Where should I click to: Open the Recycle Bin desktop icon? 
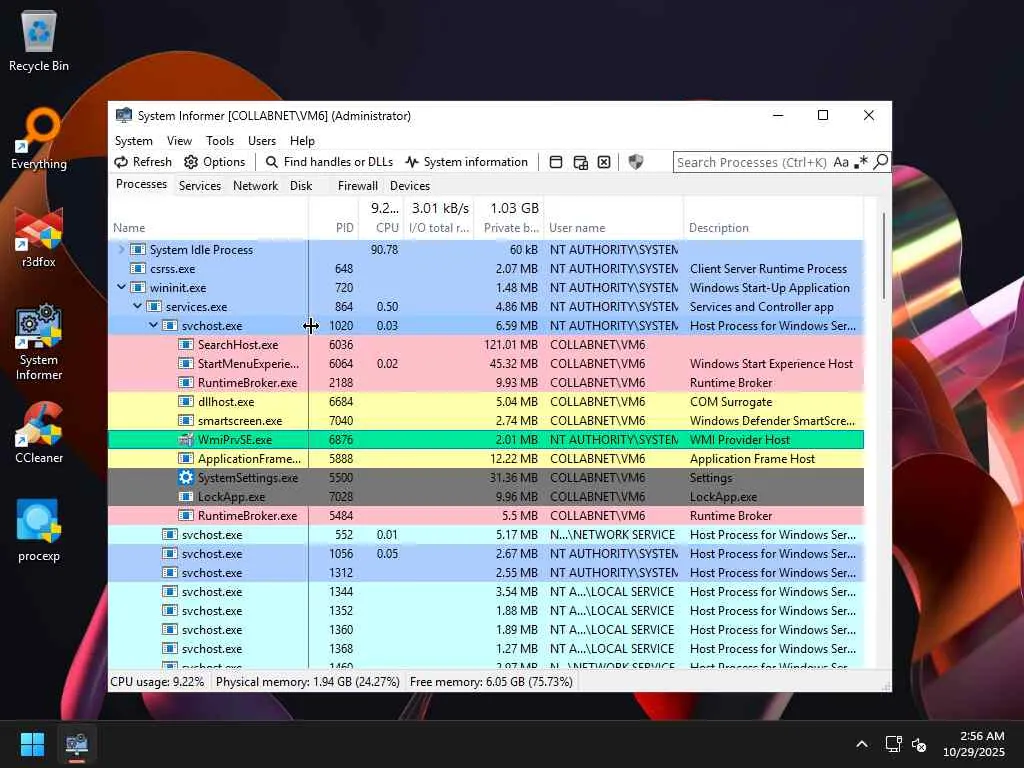coord(39,41)
